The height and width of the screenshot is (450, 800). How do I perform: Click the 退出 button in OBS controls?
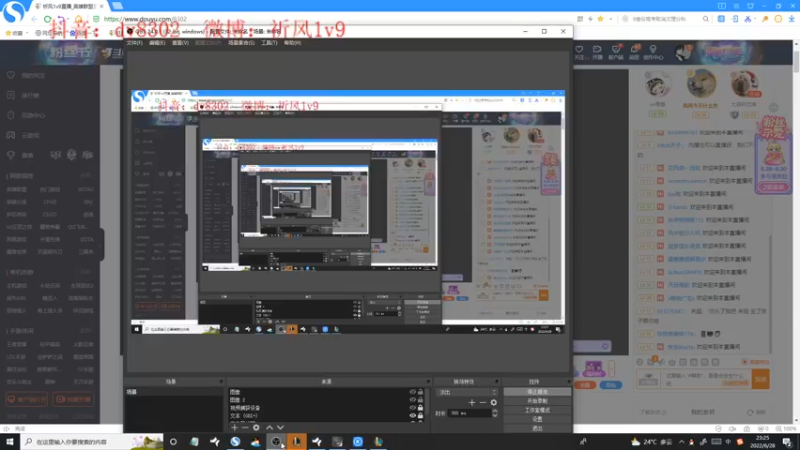pos(537,429)
